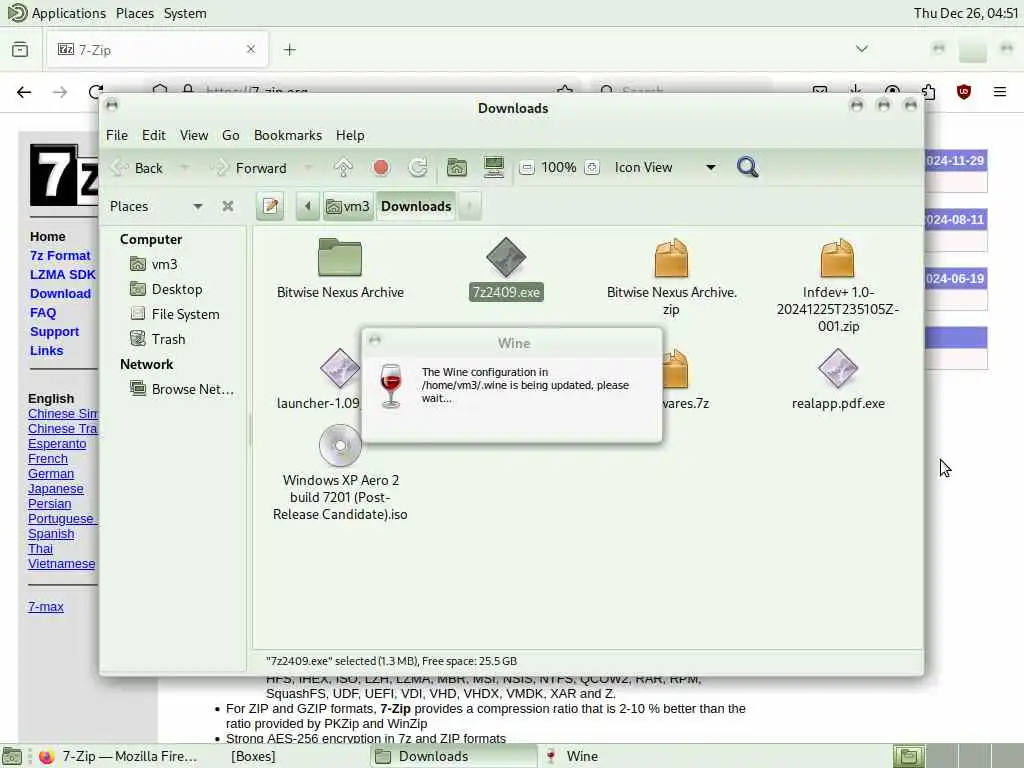Image resolution: width=1024 pixels, height=768 pixels.
Task: Select the Bitwise Nexus Archive.zip file icon
Action: [x=671, y=257]
